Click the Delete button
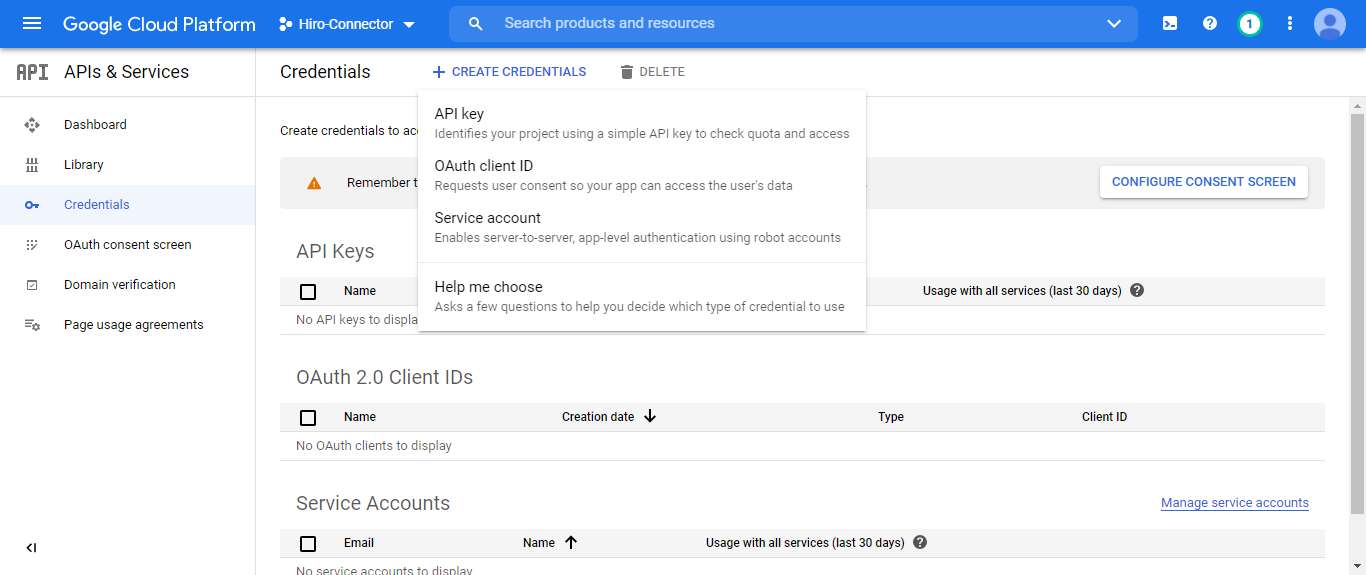The width and height of the screenshot is (1366, 575). coord(652,72)
